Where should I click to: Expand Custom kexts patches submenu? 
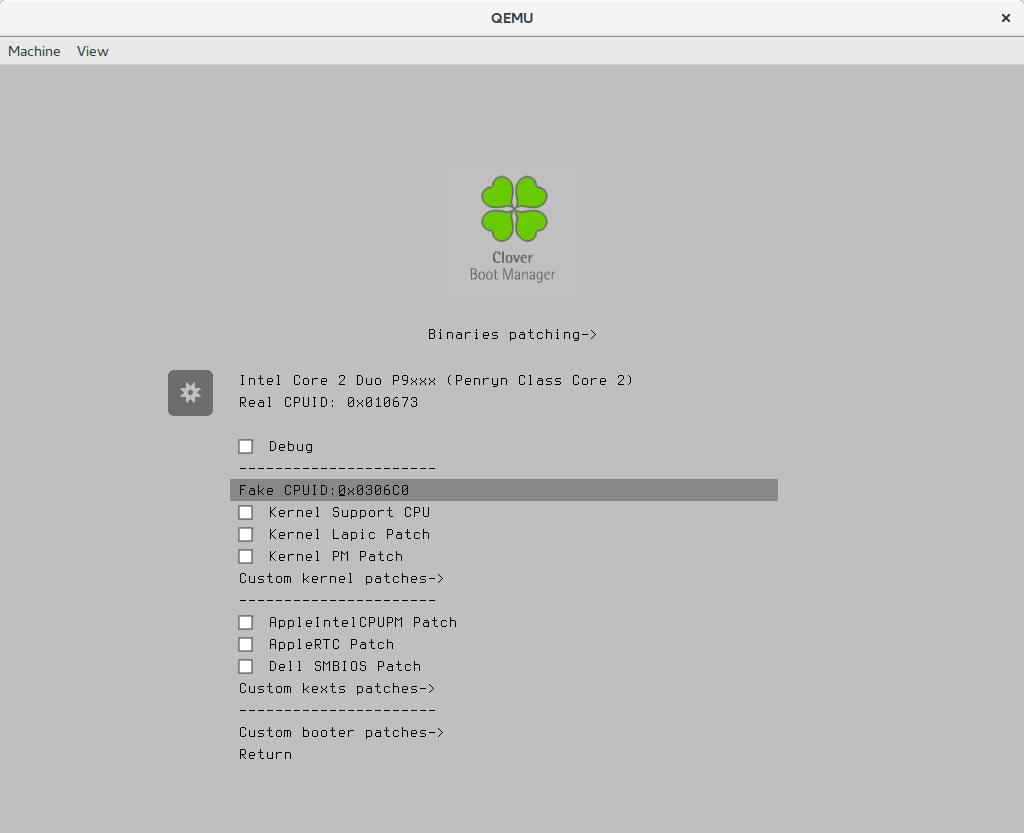[337, 688]
